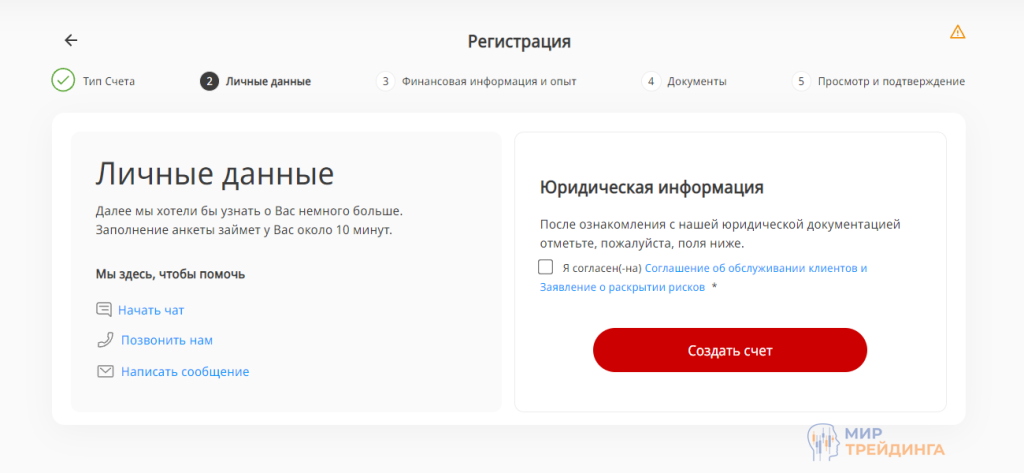Click the step 3 number circle
Image resolution: width=1024 pixels, height=473 pixels.
click(x=385, y=81)
